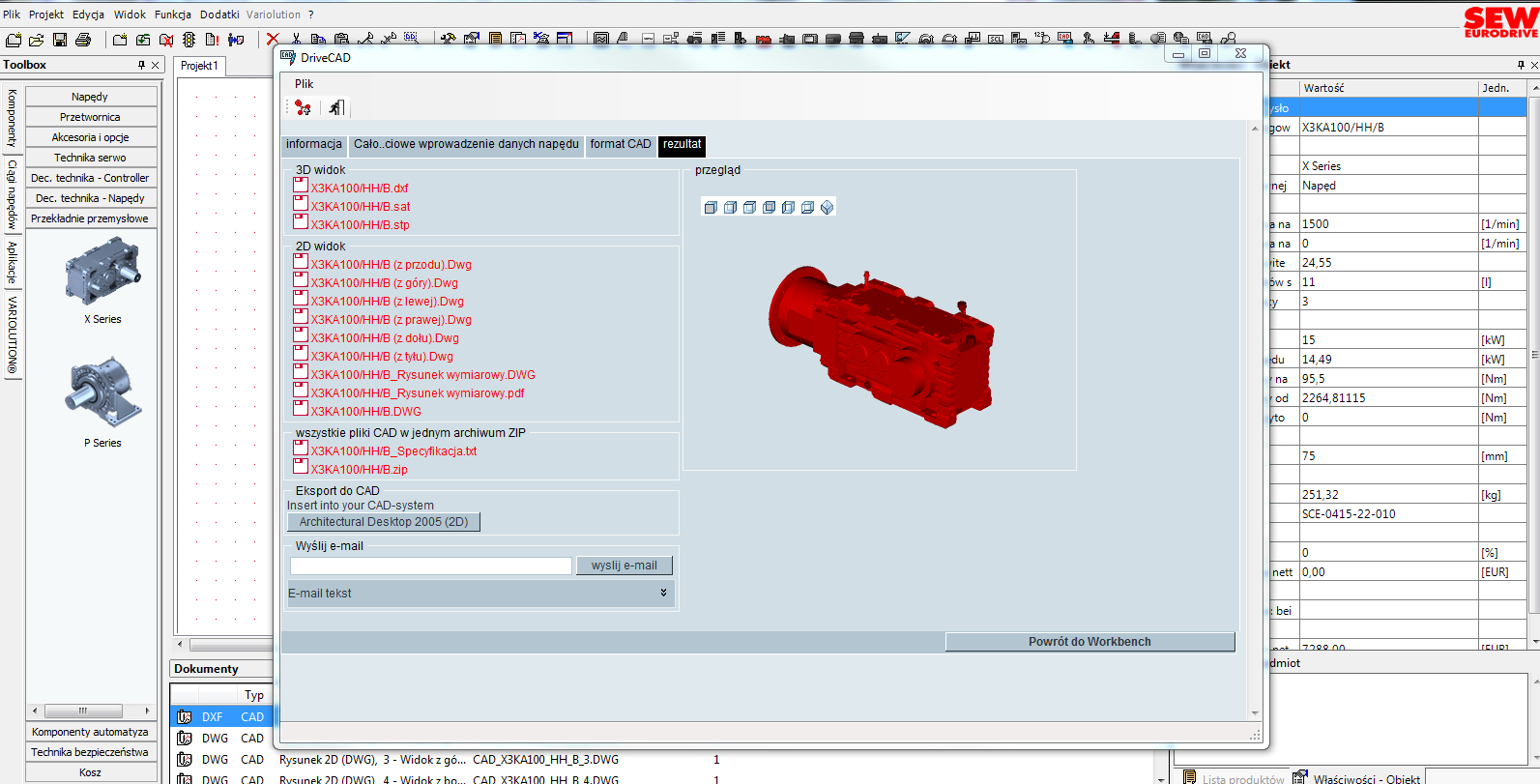Click save icon beside X3KA100/HH/B.sat

301,205
